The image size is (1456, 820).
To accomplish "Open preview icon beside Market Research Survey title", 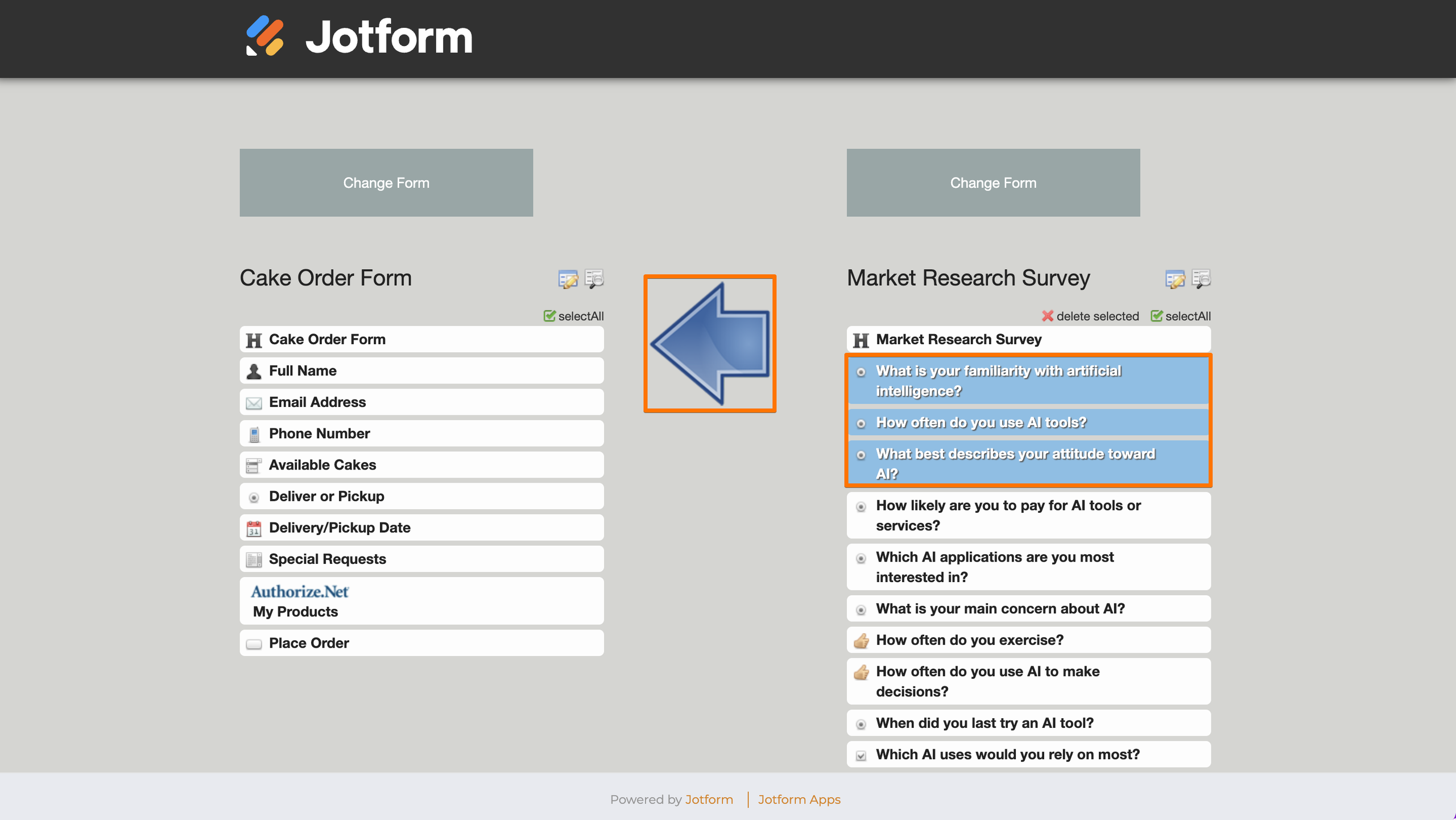I will [1201, 279].
